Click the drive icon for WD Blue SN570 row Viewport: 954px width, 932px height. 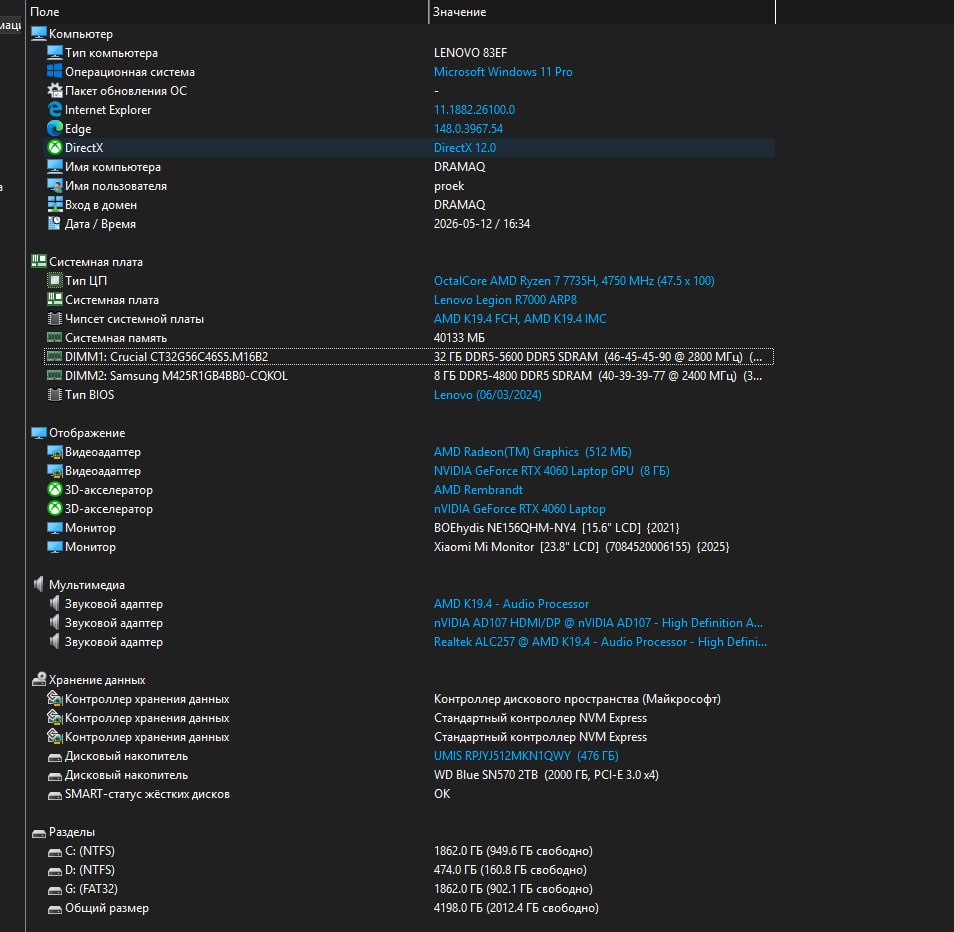(x=55, y=776)
